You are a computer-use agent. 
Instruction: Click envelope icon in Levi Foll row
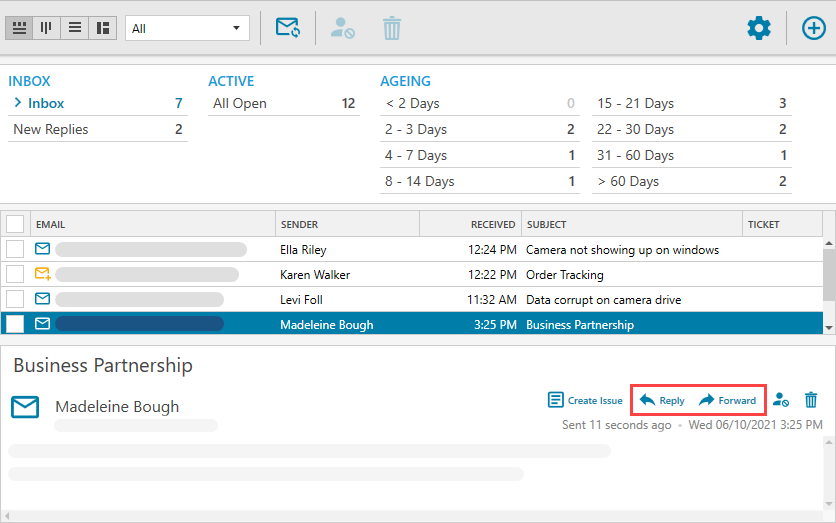[42, 299]
